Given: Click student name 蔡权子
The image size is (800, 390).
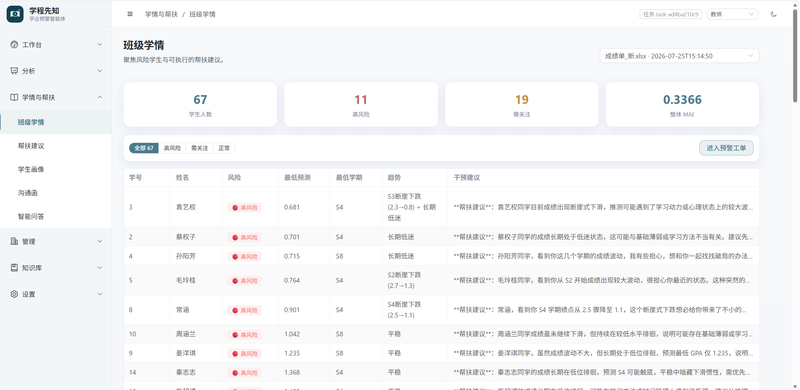Looking at the screenshot, I should coord(186,237).
